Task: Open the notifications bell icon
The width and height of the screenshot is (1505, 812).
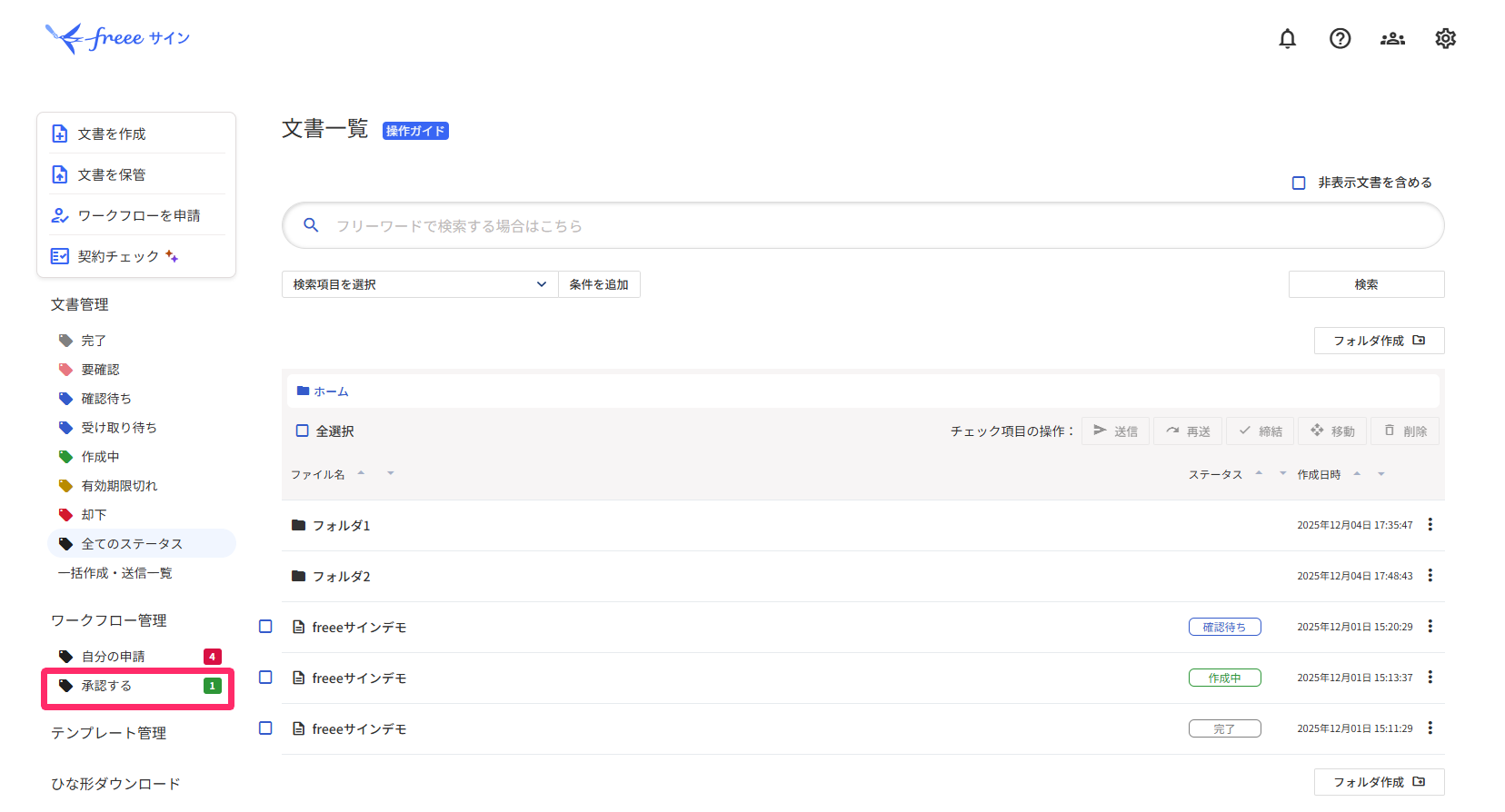Action: click(1287, 38)
